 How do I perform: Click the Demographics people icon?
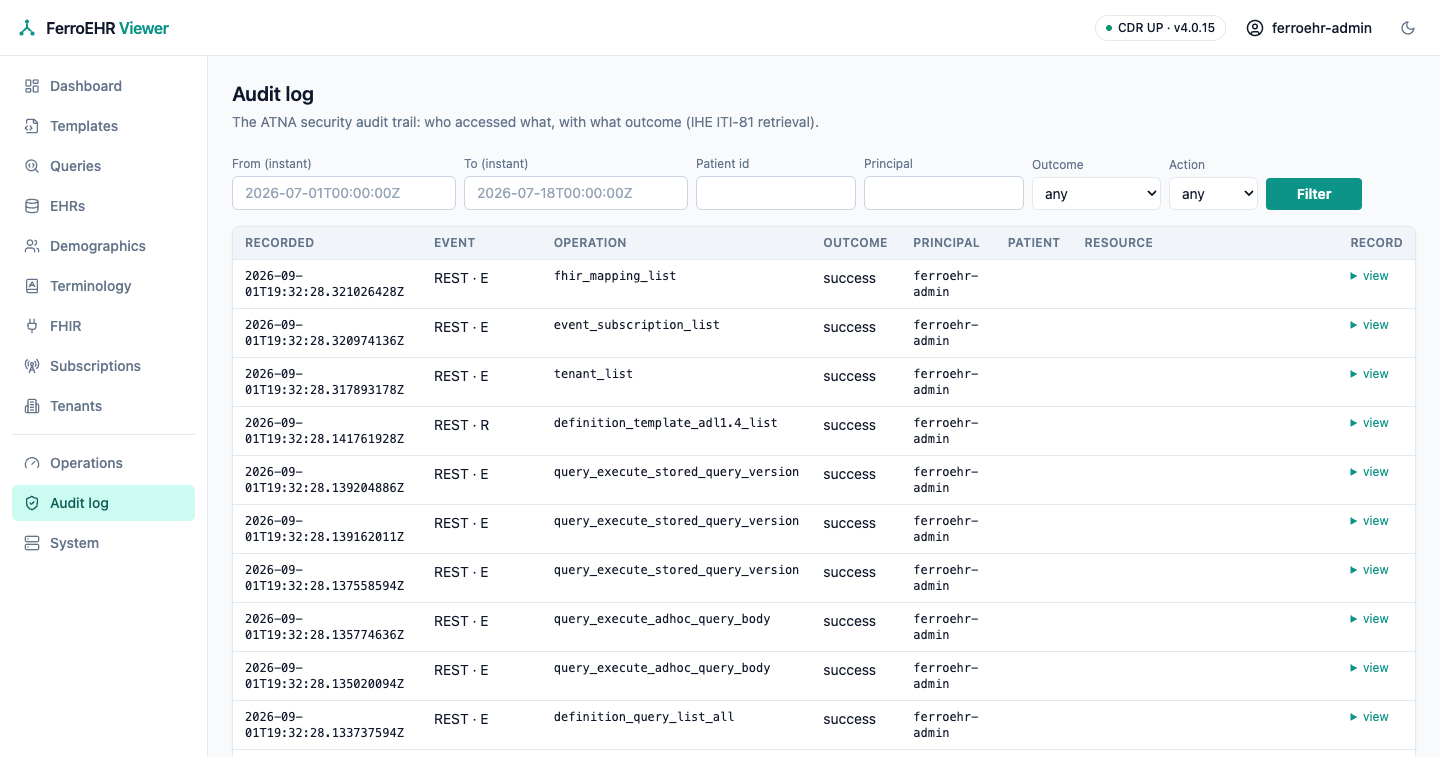pos(32,246)
